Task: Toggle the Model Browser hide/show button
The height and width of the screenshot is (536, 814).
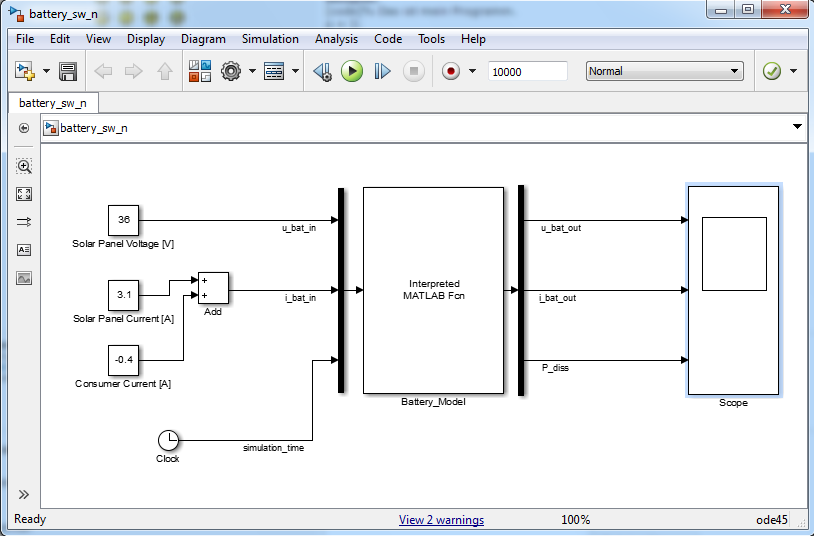Action: [24, 128]
